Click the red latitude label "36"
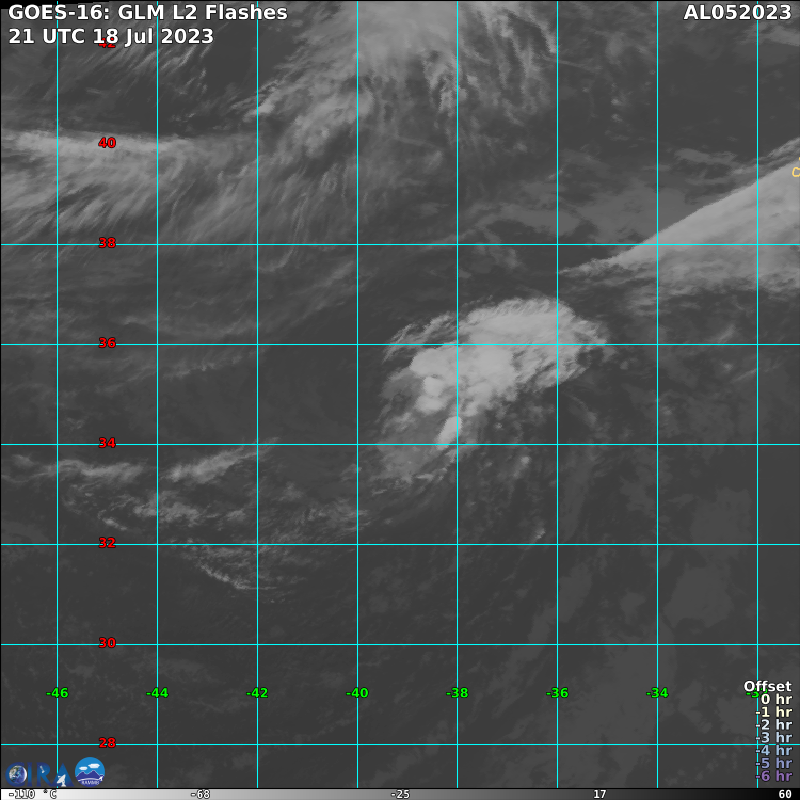Image resolution: width=800 pixels, height=800 pixels. pos(107,343)
